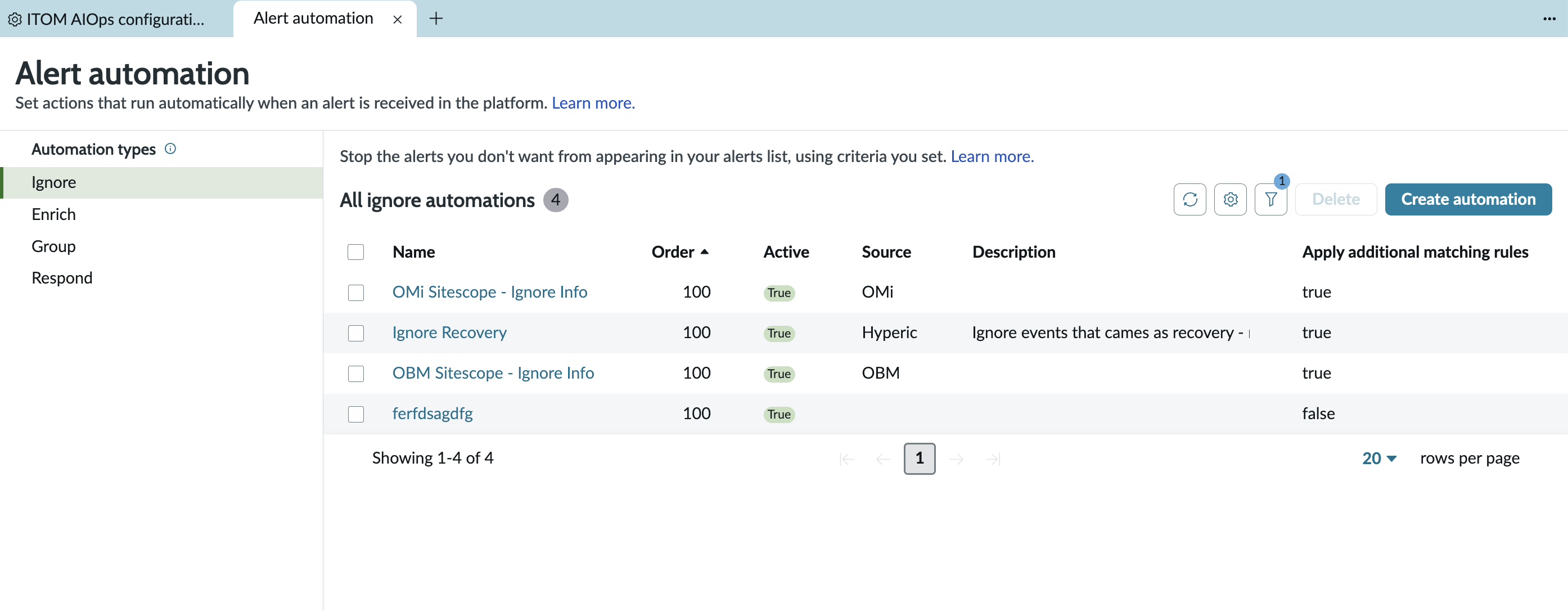The width and height of the screenshot is (1568, 611).
Task: Toggle Order column sort arrow
Action: (x=704, y=251)
